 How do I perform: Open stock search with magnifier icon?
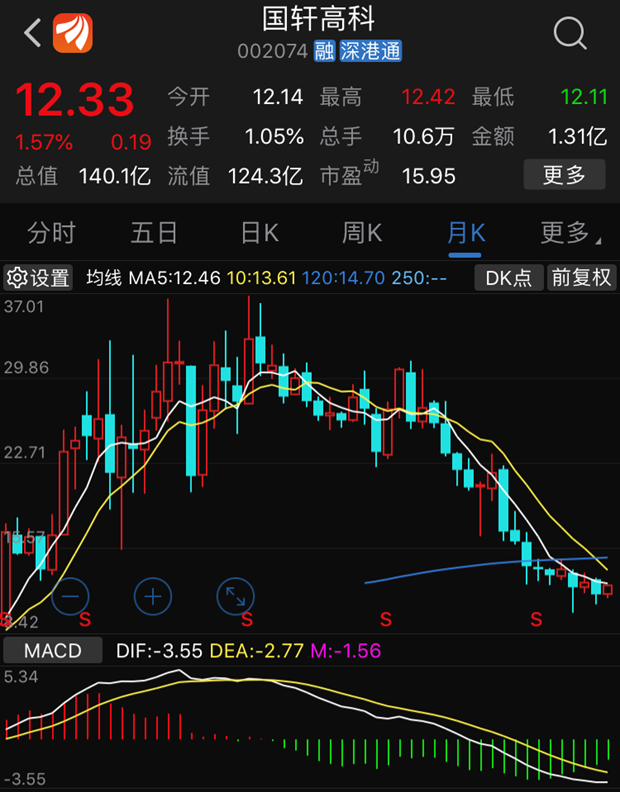coord(570,33)
